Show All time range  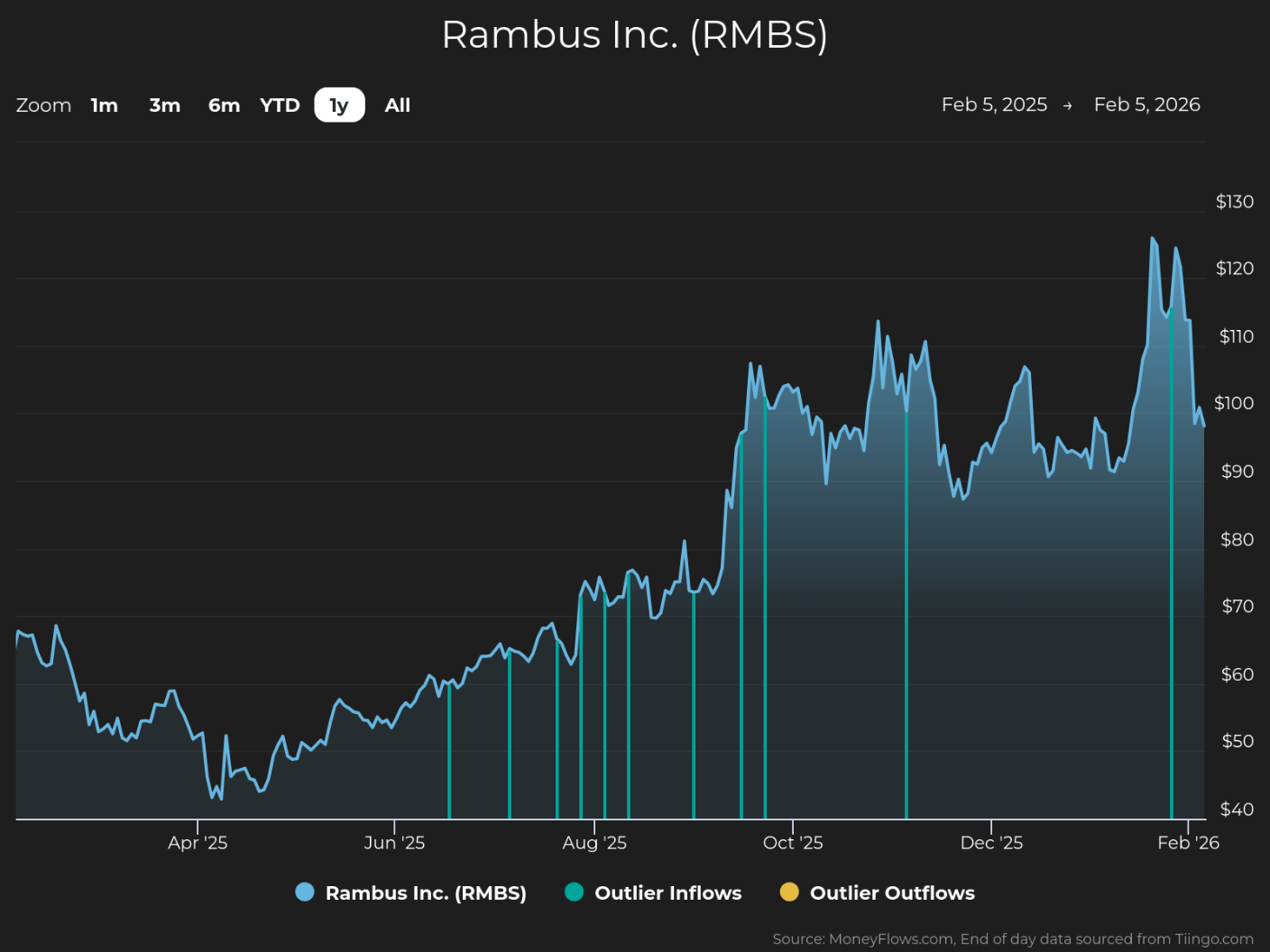(398, 105)
